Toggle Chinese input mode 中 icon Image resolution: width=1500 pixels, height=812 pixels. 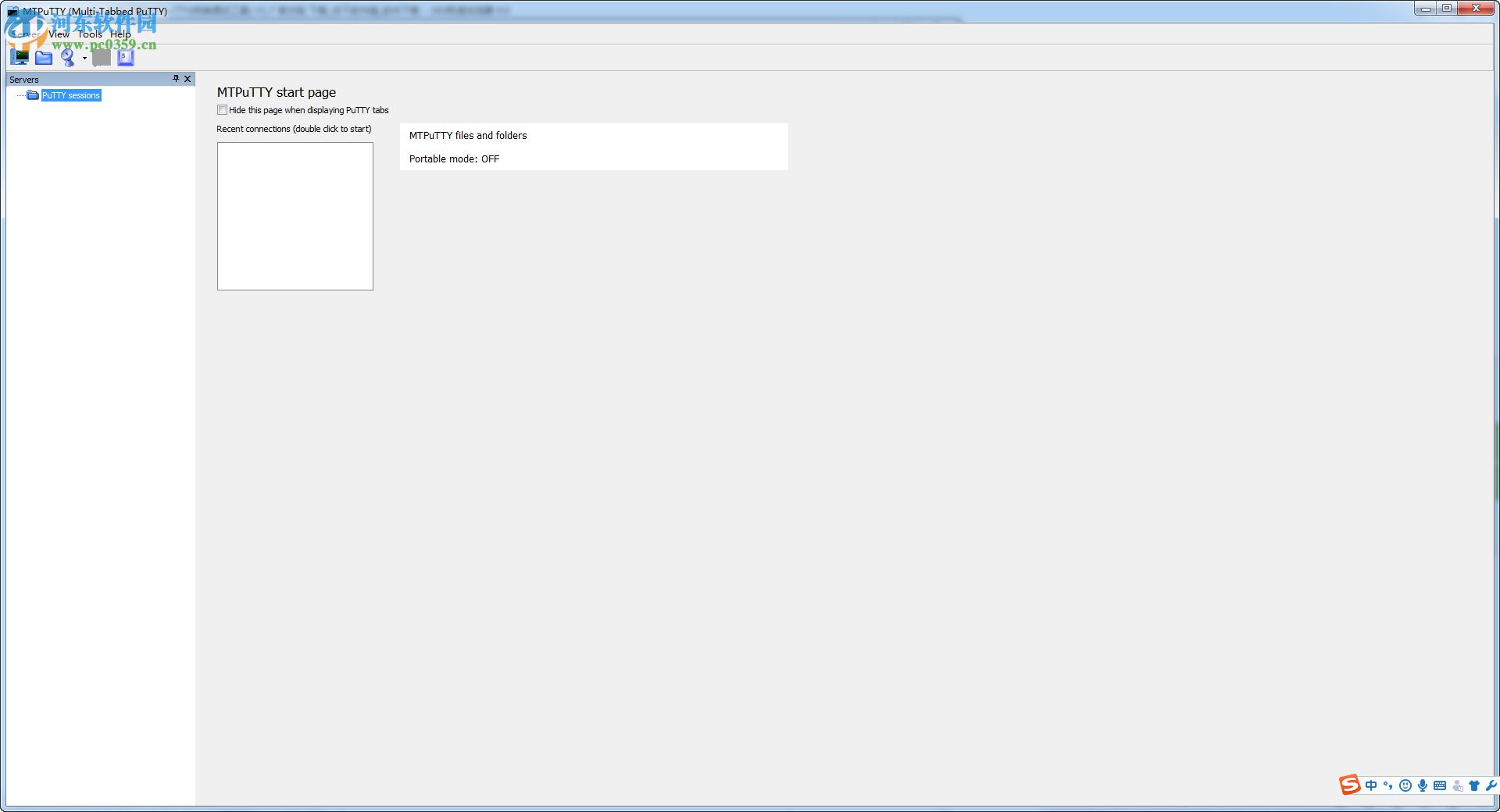click(x=1371, y=785)
